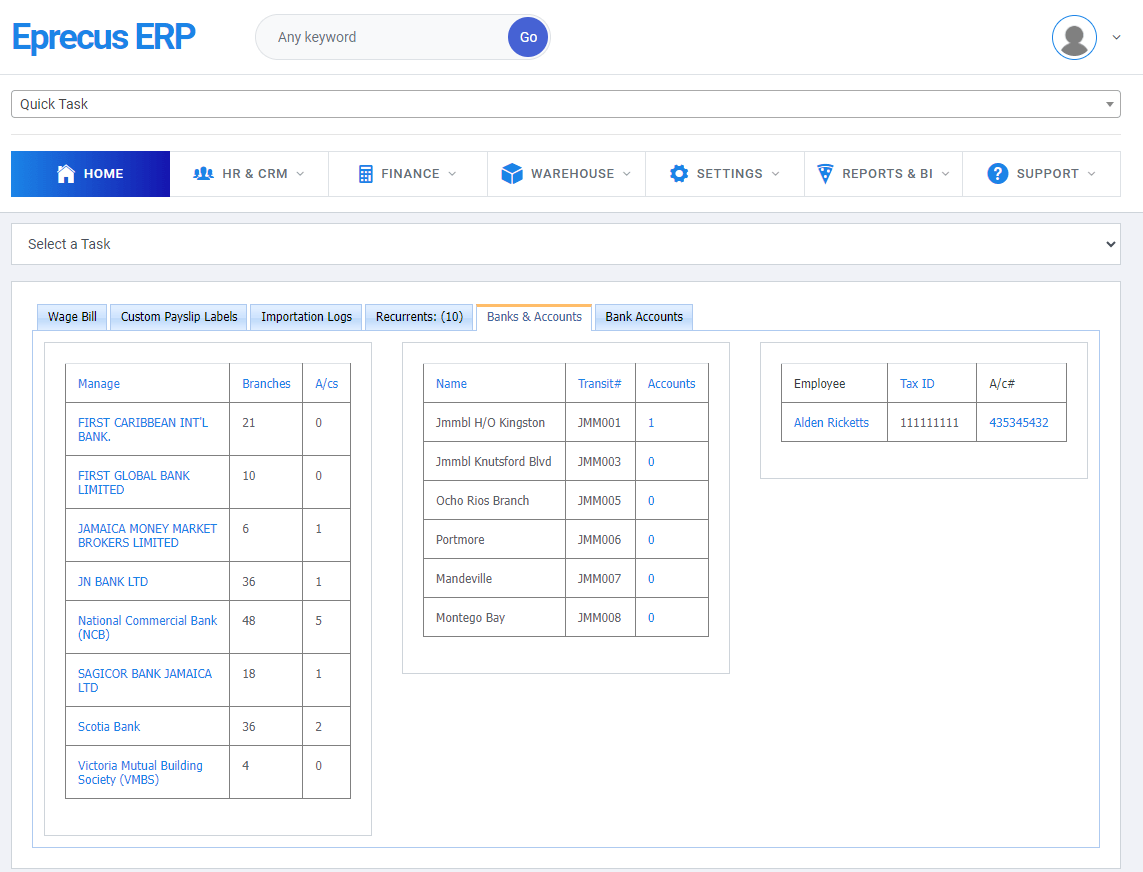Open account number 435345432 link
Viewport: 1143px width, 872px height.
1018,423
